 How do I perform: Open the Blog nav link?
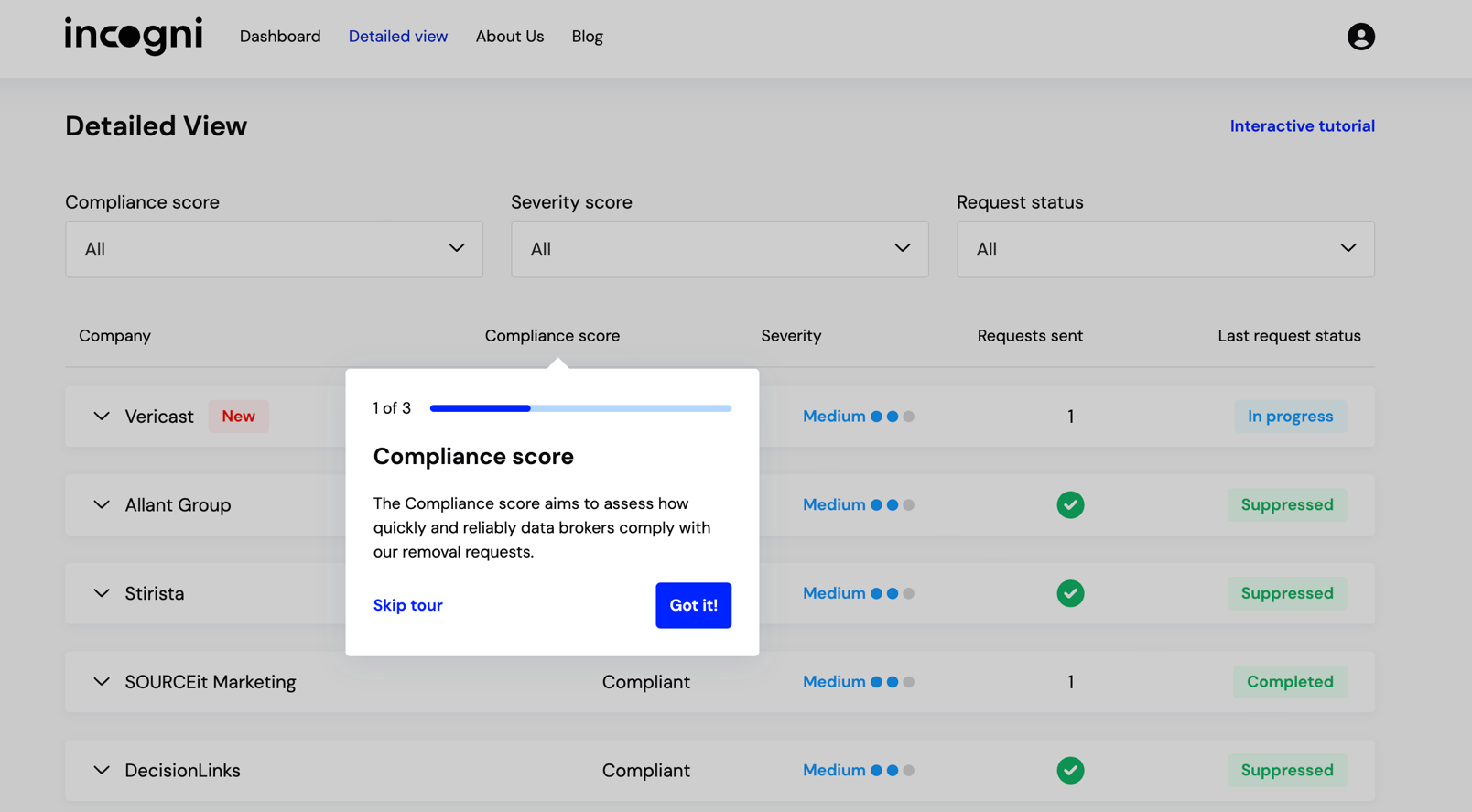click(x=587, y=37)
